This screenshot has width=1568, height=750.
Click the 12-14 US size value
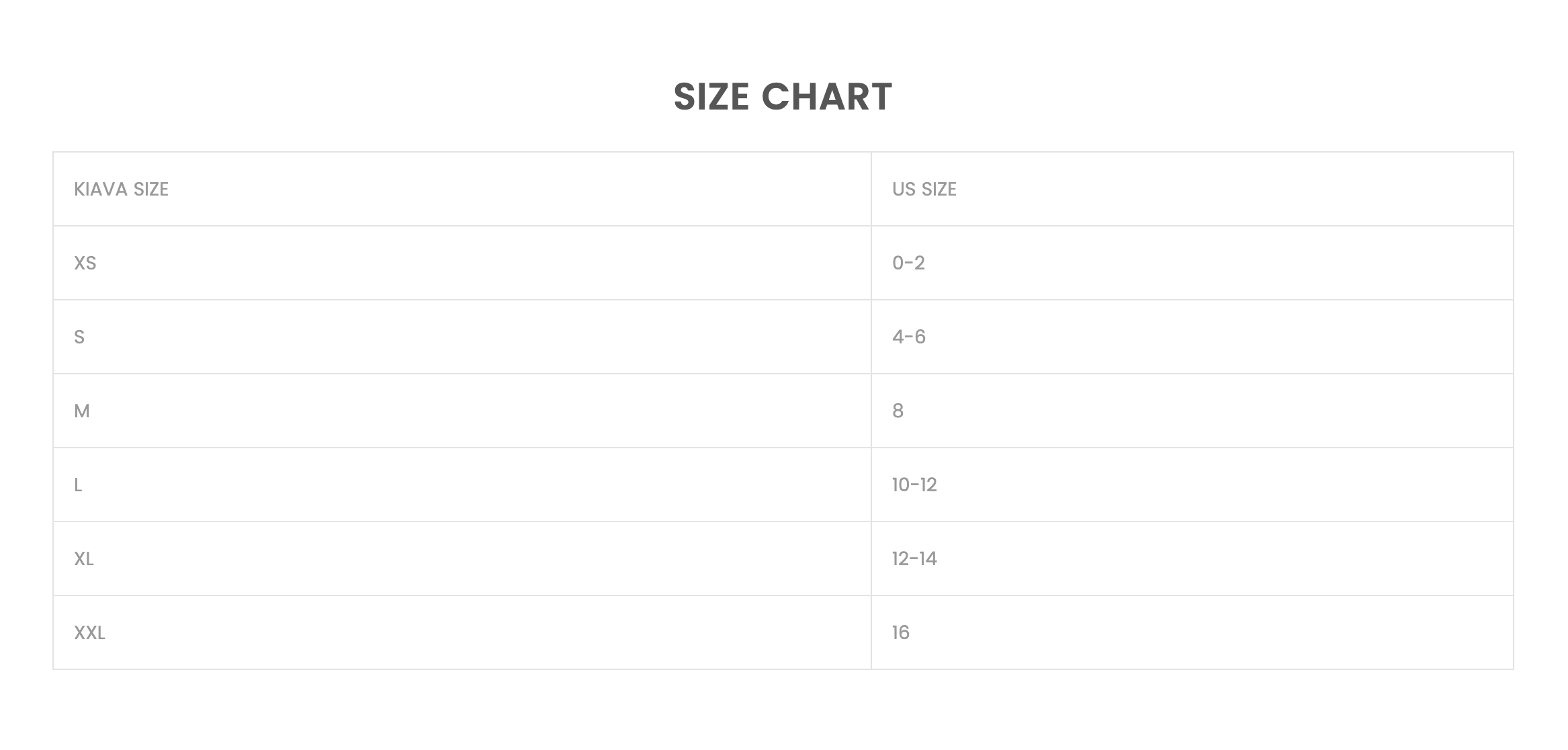(x=914, y=559)
